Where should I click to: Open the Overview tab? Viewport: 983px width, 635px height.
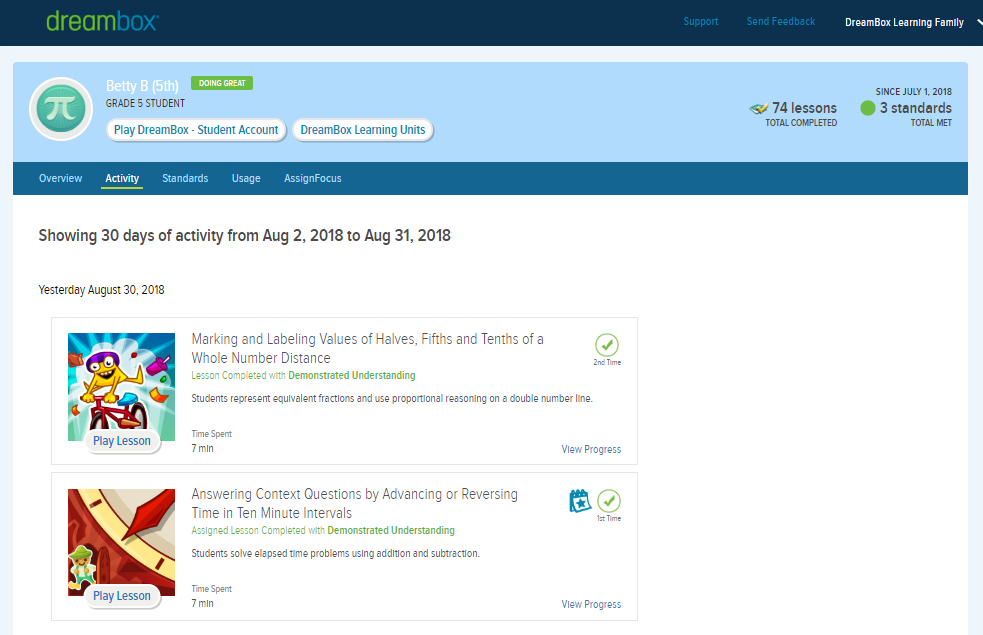(60, 179)
